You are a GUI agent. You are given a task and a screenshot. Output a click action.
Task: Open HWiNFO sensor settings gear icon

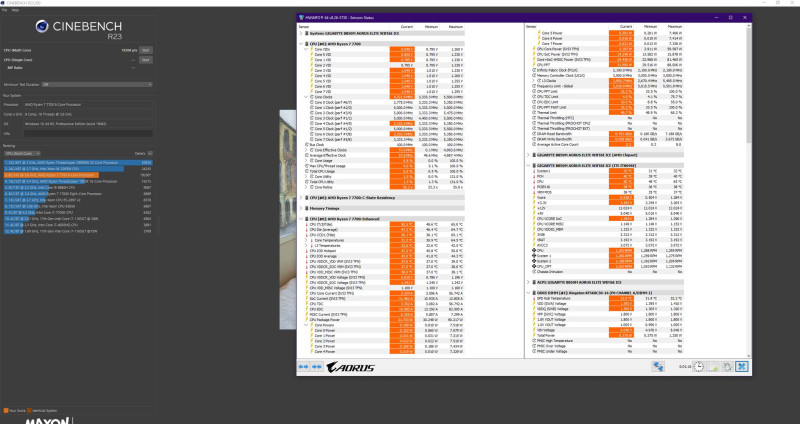click(x=727, y=366)
